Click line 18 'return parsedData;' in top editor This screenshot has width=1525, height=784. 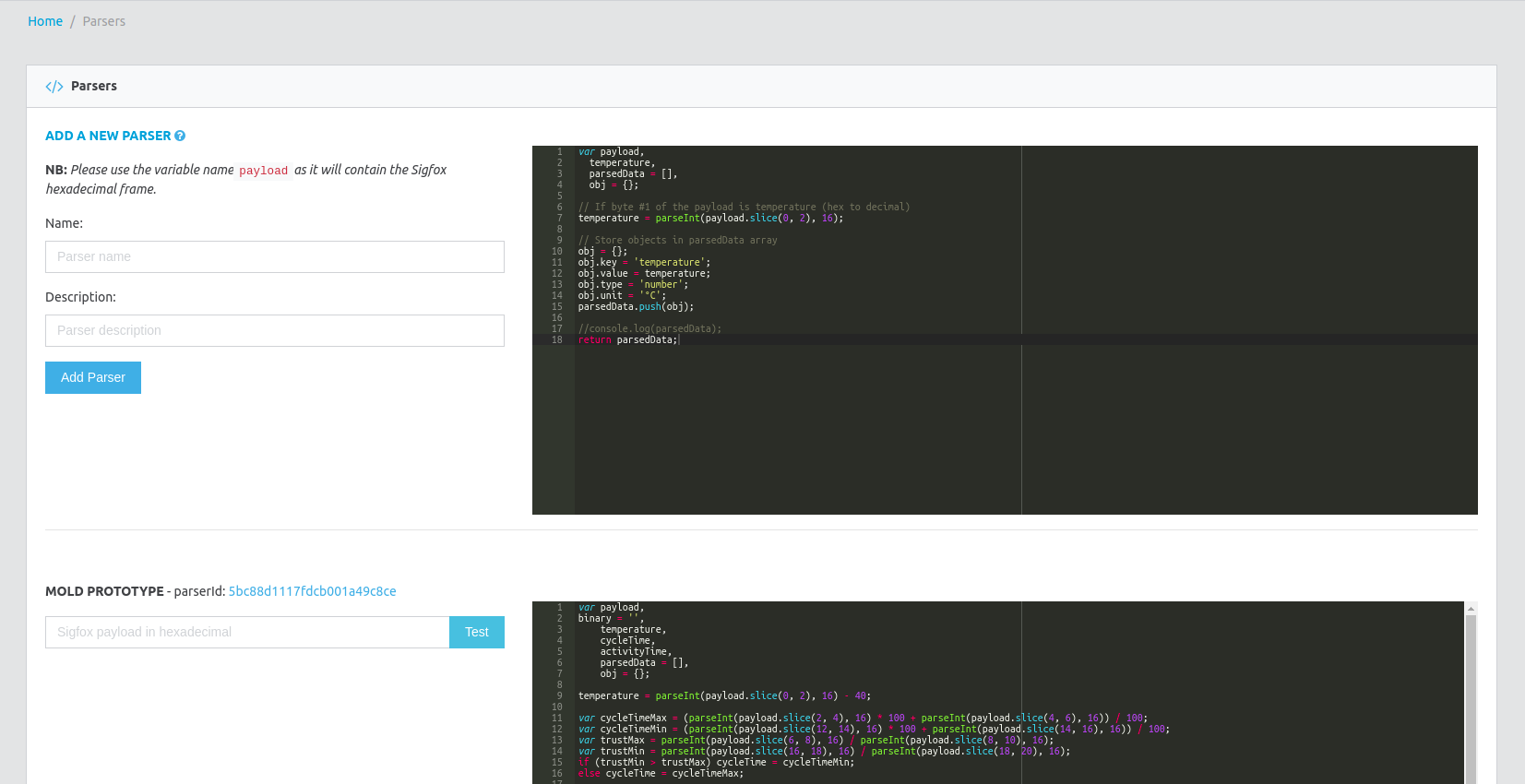pyautogui.click(x=628, y=340)
